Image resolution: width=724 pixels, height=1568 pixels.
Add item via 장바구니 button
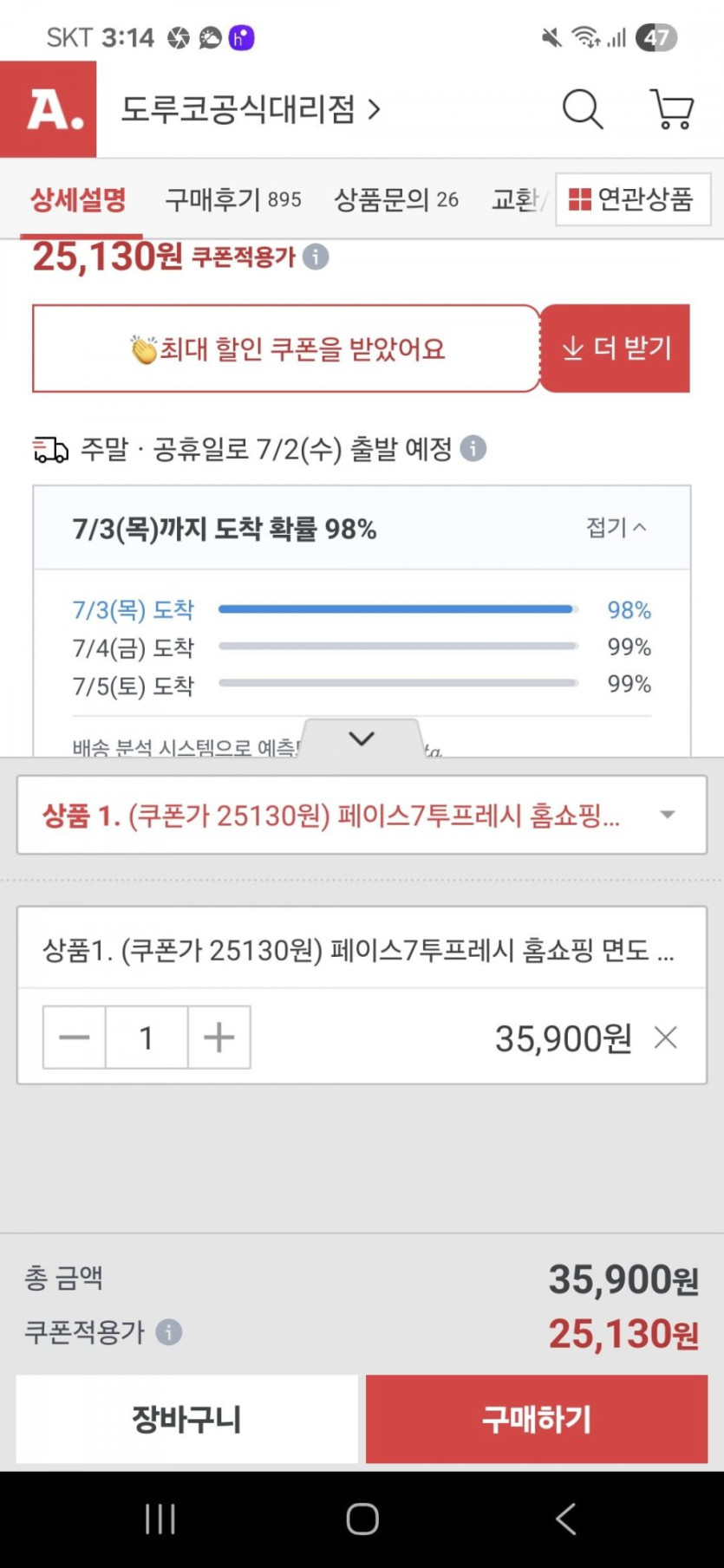point(186,1419)
